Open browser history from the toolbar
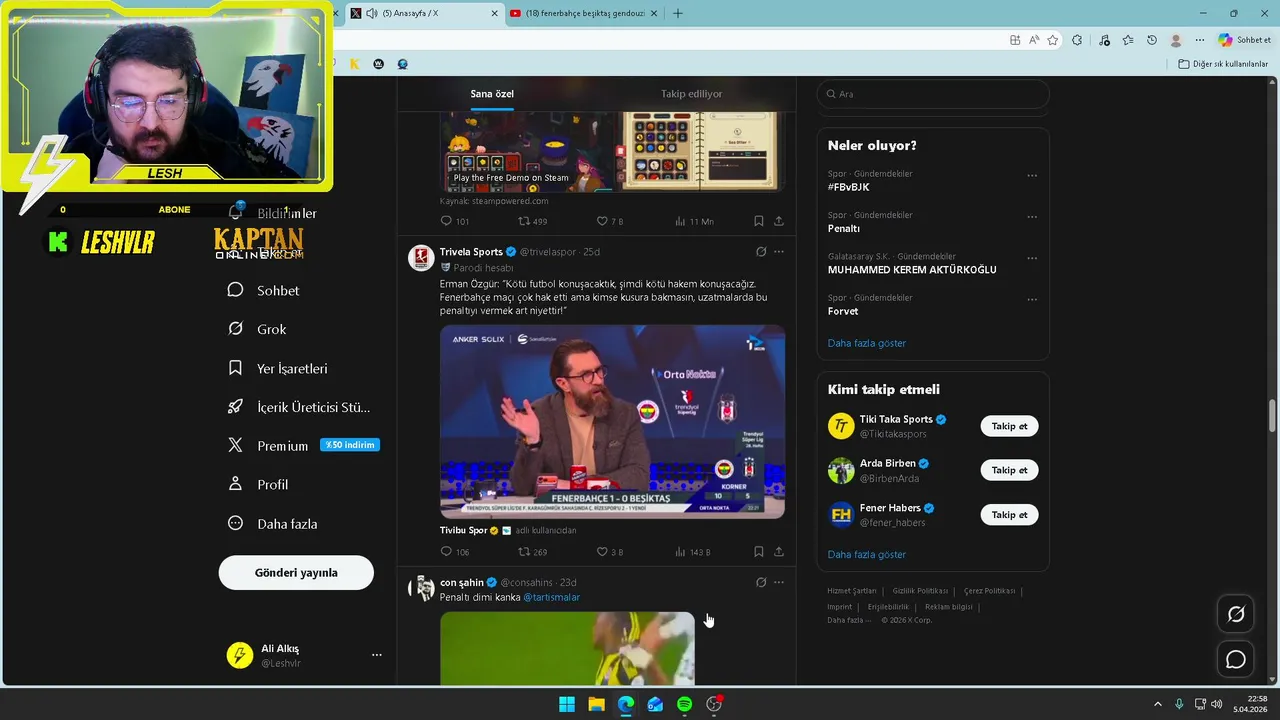 coord(1152,40)
